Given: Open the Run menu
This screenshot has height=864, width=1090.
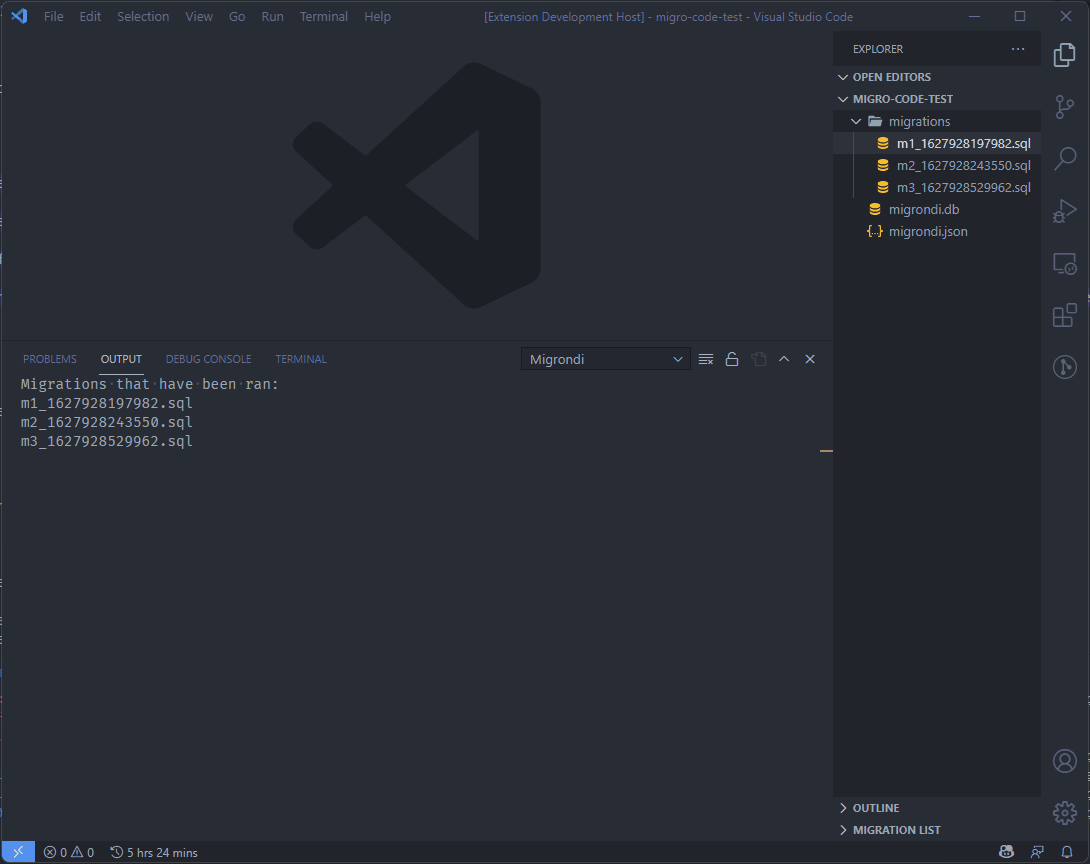Looking at the screenshot, I should tap(272, 16).
